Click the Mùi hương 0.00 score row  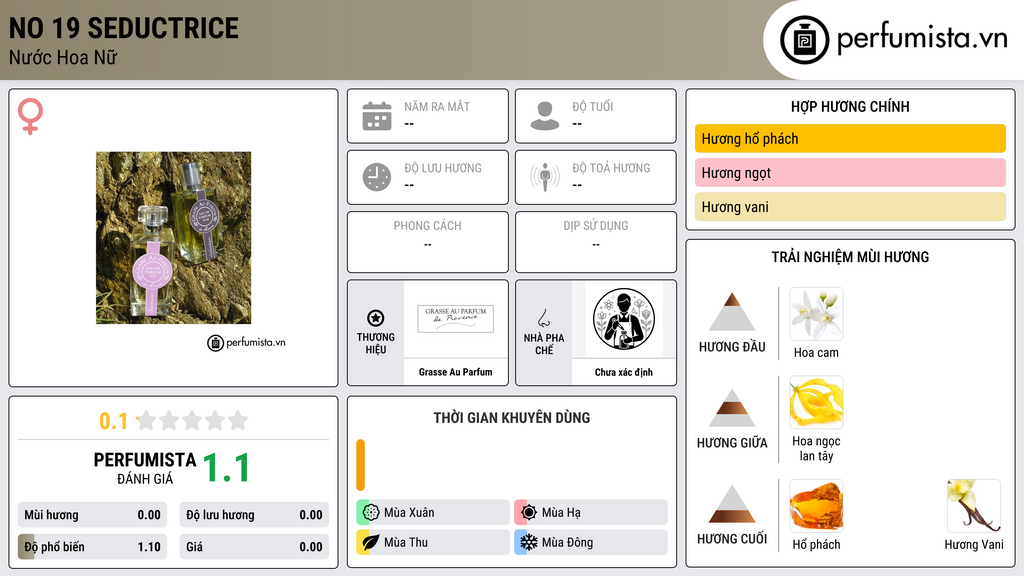point(92,515)
